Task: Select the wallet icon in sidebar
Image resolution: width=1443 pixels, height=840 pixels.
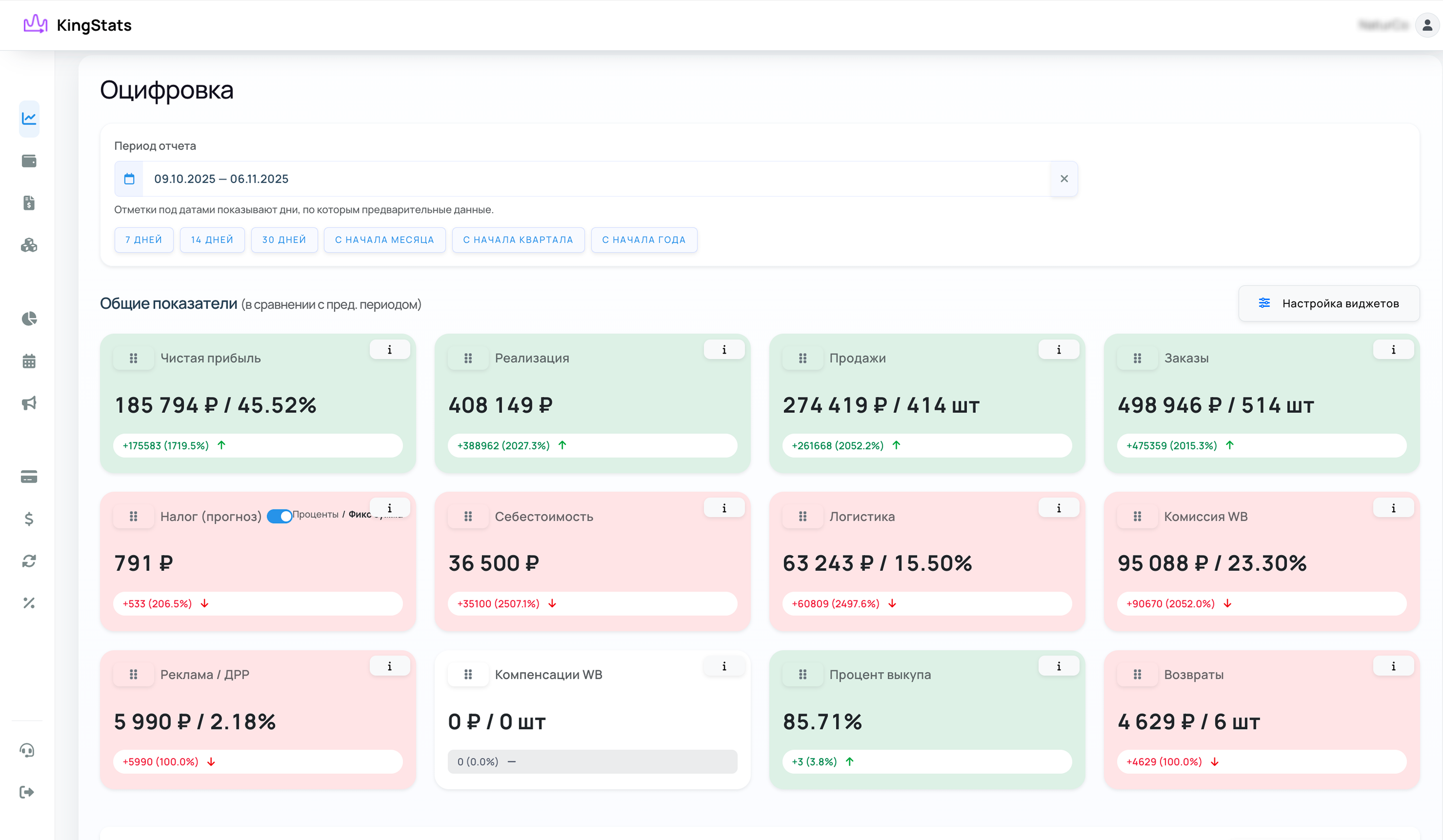Action: [x=29, y=161]
